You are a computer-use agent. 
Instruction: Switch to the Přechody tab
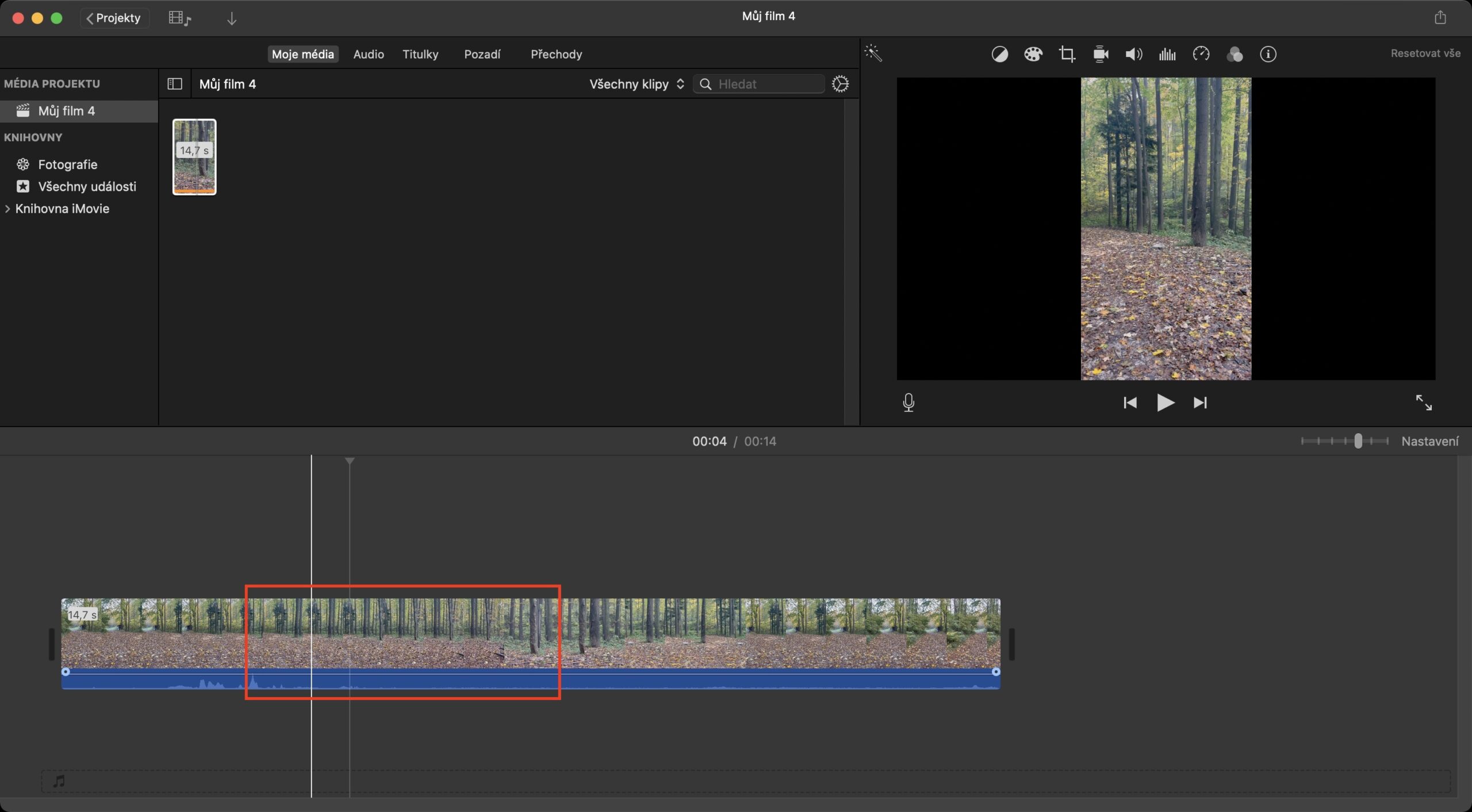point(555,54)
